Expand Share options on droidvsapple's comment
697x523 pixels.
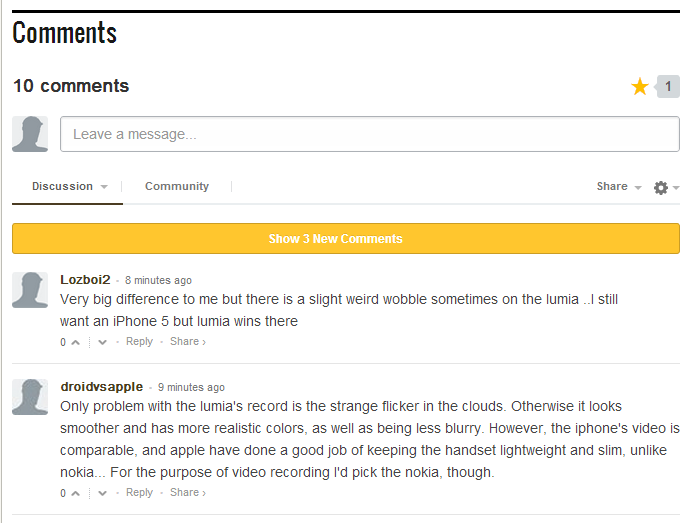188,493
